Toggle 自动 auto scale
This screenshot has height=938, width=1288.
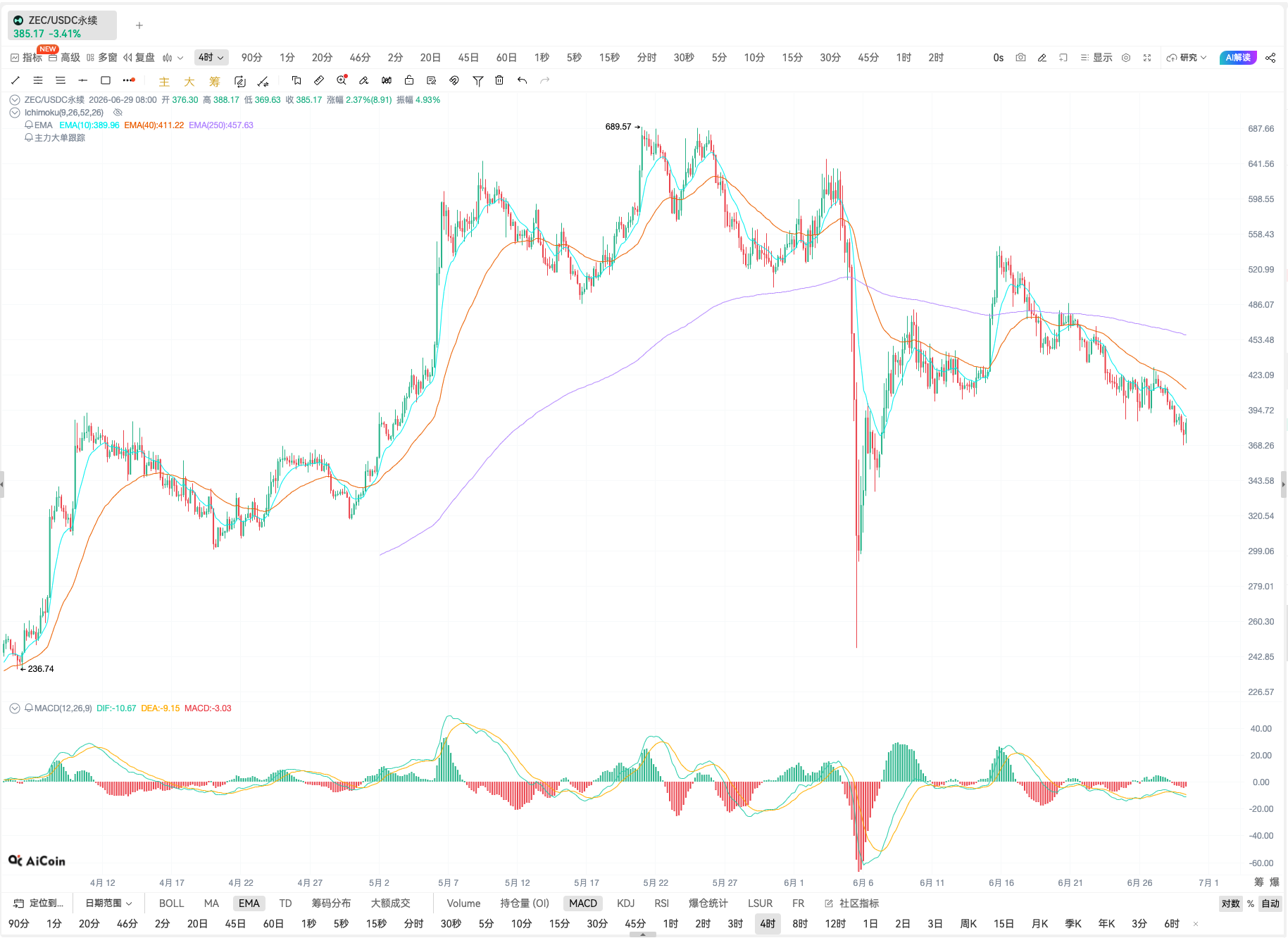[x=1270, y=903]
